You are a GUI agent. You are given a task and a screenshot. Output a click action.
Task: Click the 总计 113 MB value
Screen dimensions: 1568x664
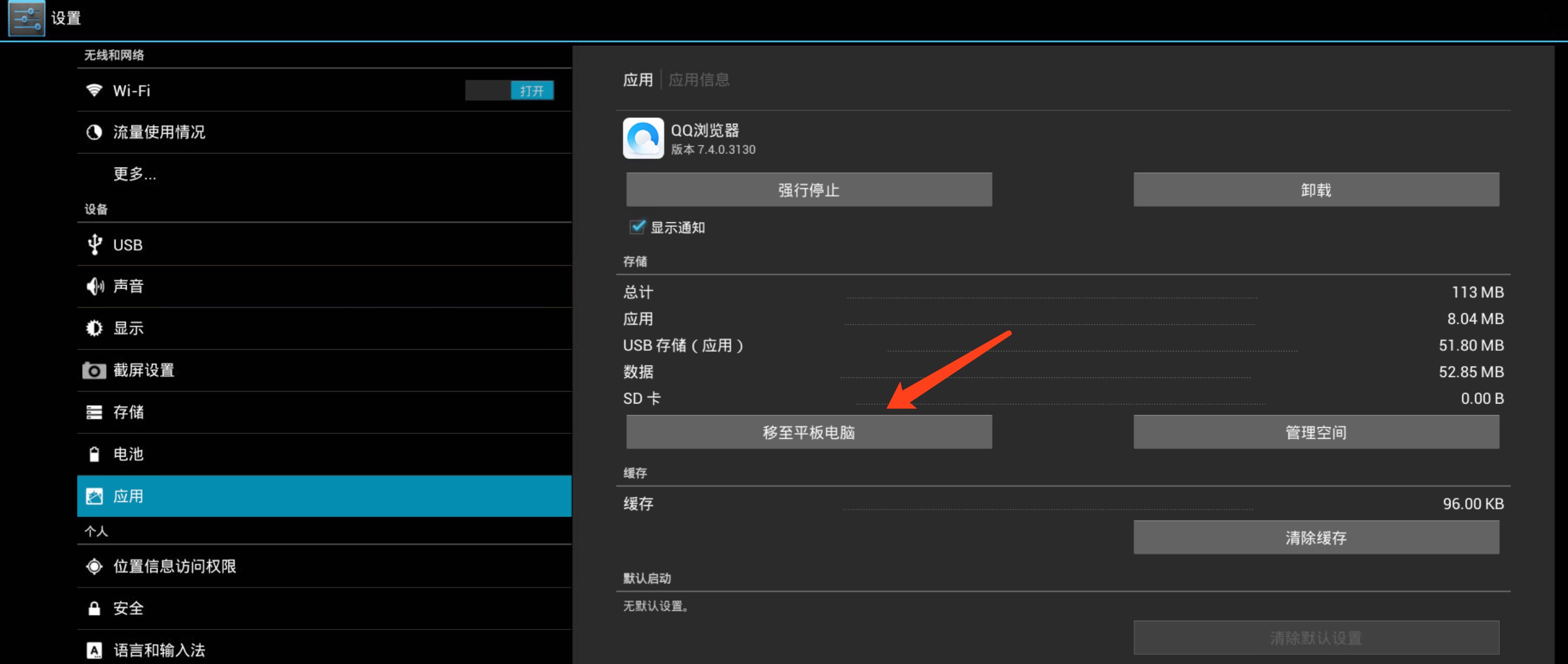1478,292
